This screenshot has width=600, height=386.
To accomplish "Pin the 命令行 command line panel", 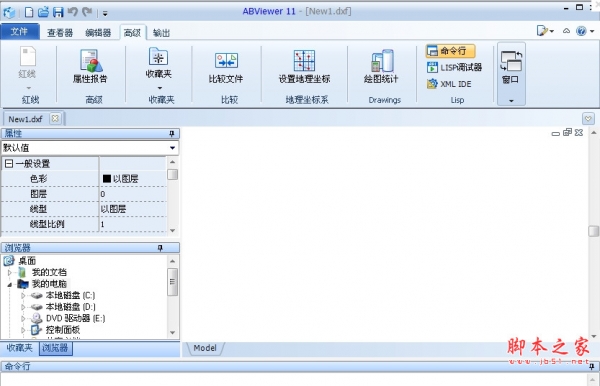I will point(592,366).
